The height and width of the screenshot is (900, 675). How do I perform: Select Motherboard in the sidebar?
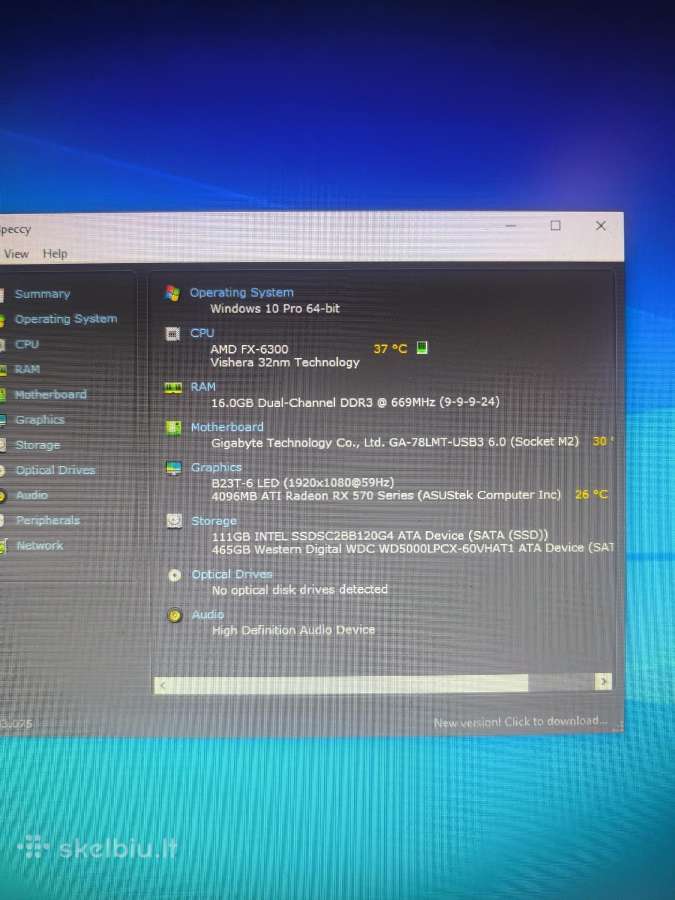coord(51,394)
